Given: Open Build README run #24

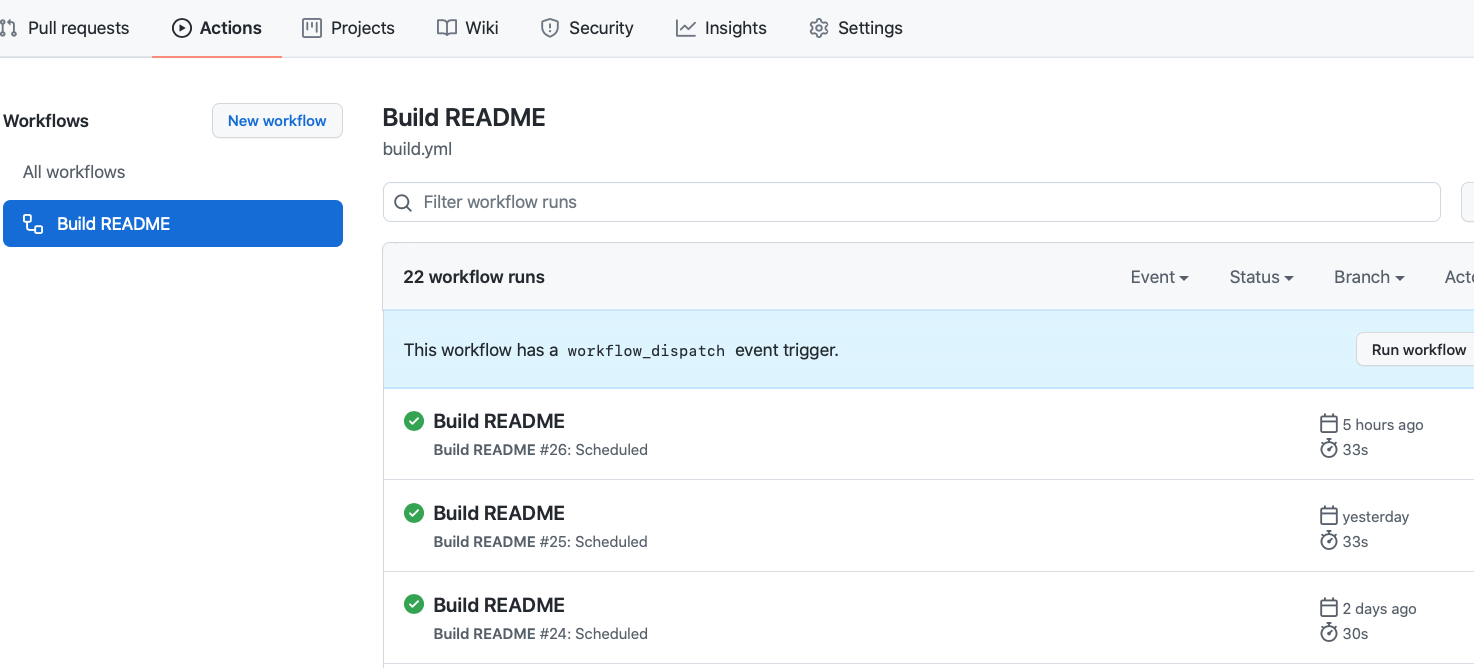Looking at the screenshot, I should 499,605.
